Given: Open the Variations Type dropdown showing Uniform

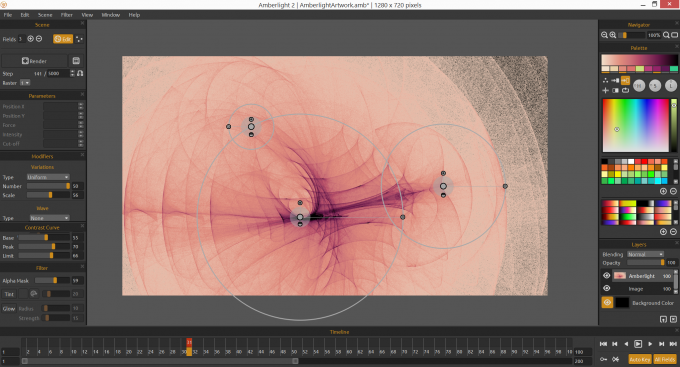Looking at the screenshot, I should click(48, 177).
